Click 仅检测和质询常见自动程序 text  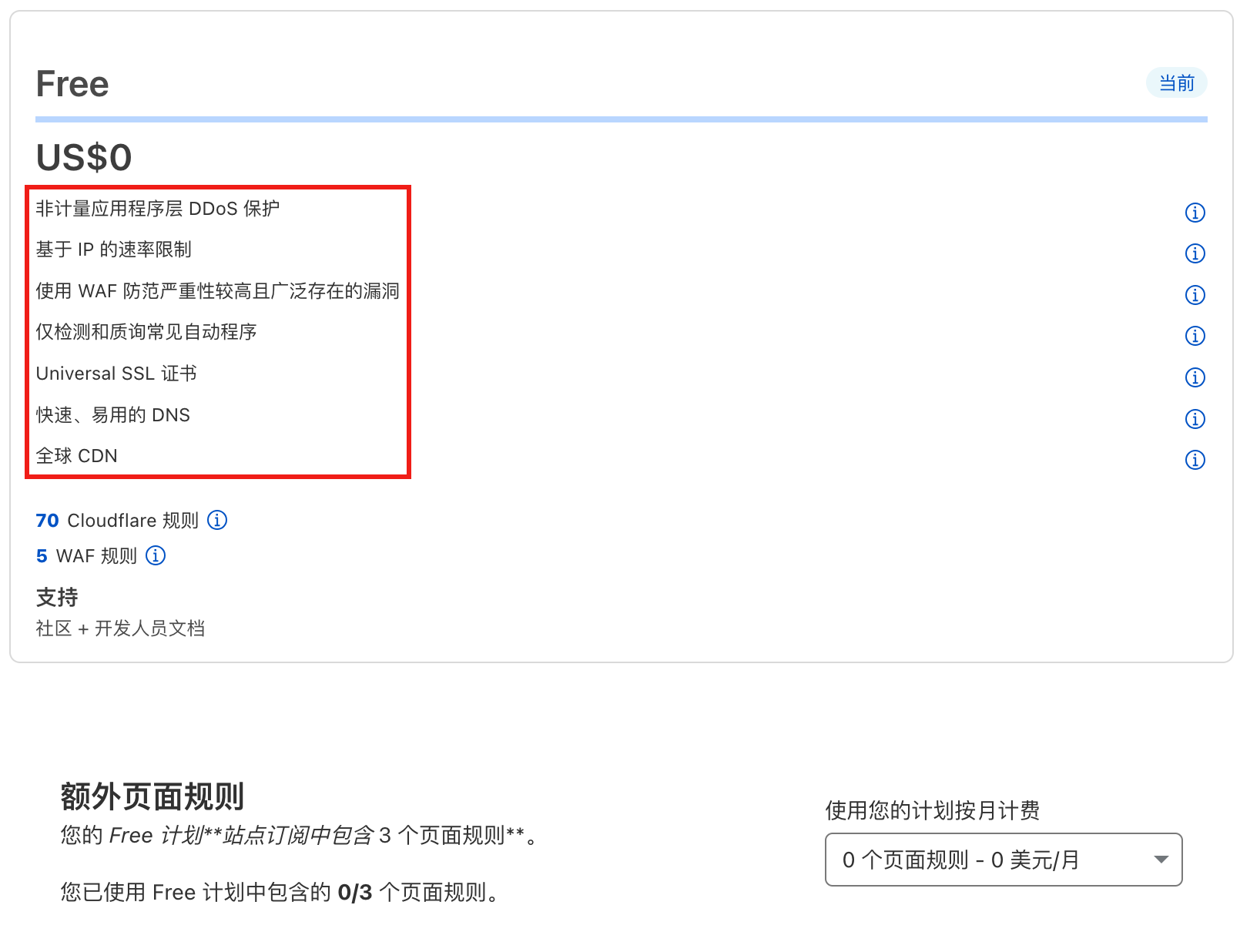pos(146,332)
